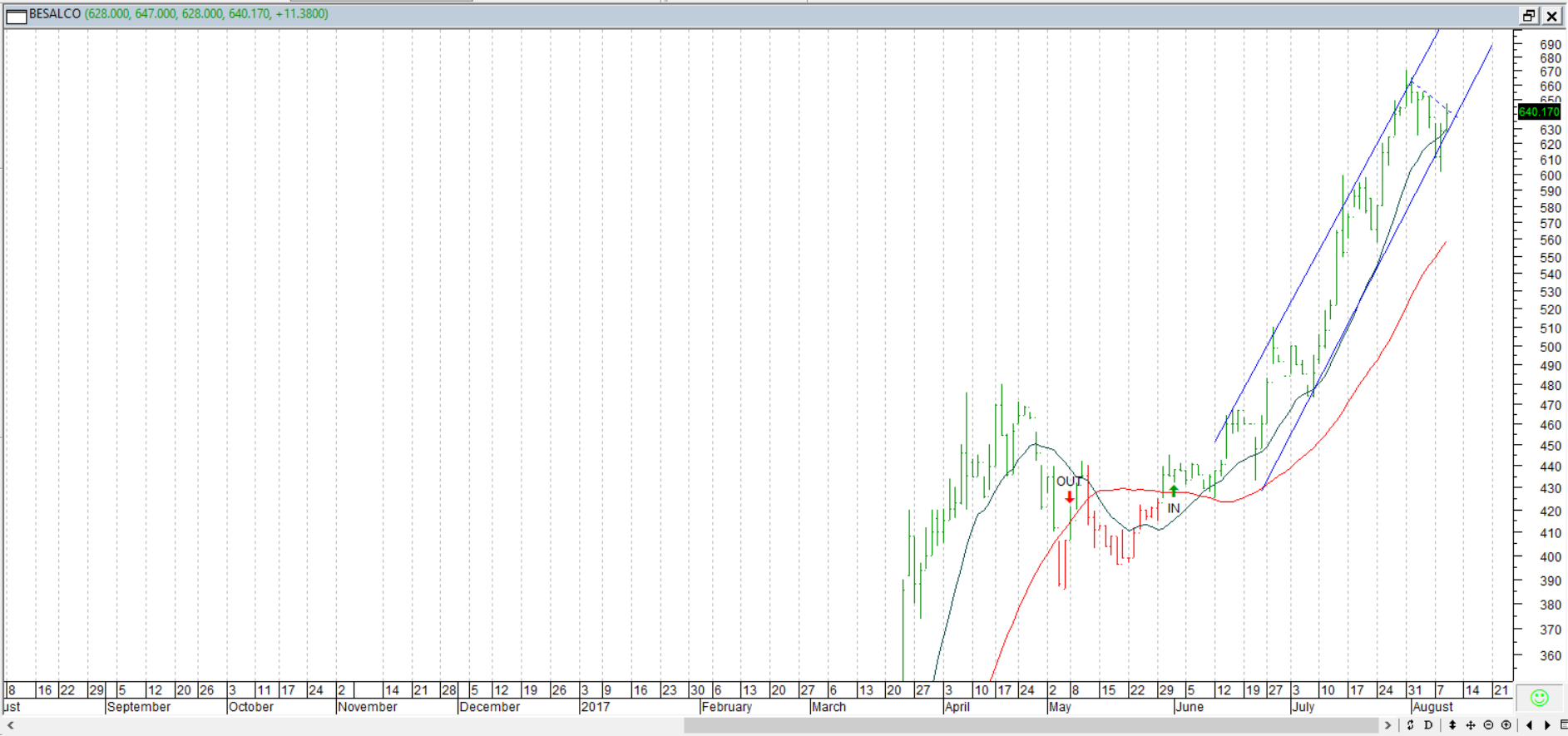1568x736 pixels.
Task: Click the solid right triangle navigation arrow
Action: click(x=1547, y=725)
